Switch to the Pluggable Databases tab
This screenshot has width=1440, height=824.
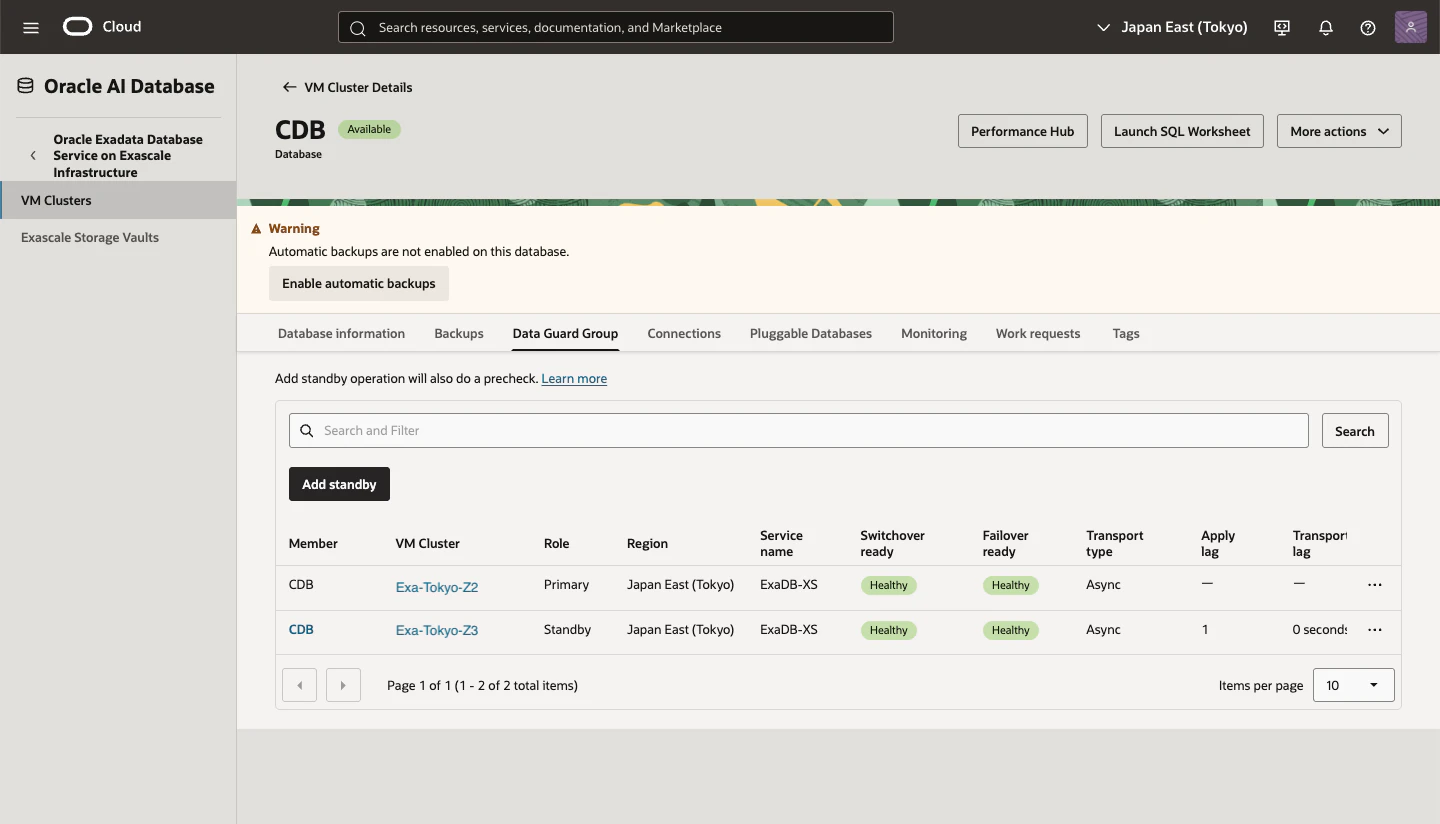click(811, 333)
